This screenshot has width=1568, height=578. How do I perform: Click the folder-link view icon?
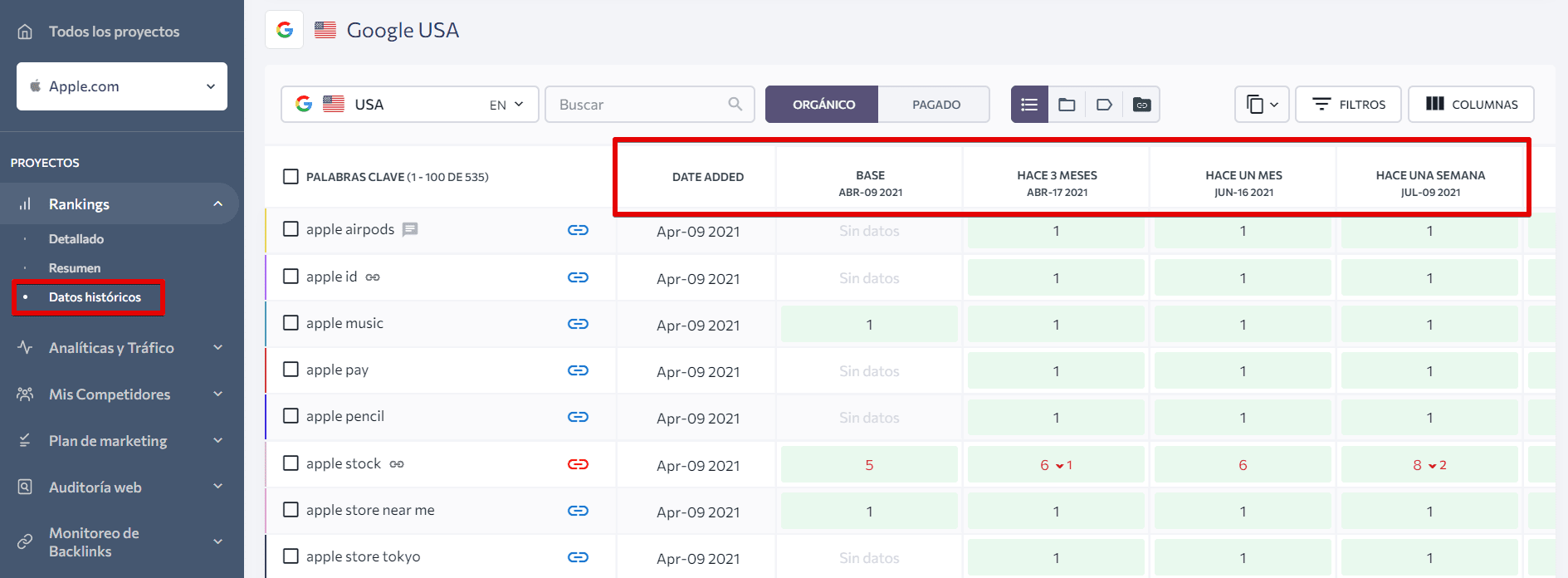[1141, 105]
